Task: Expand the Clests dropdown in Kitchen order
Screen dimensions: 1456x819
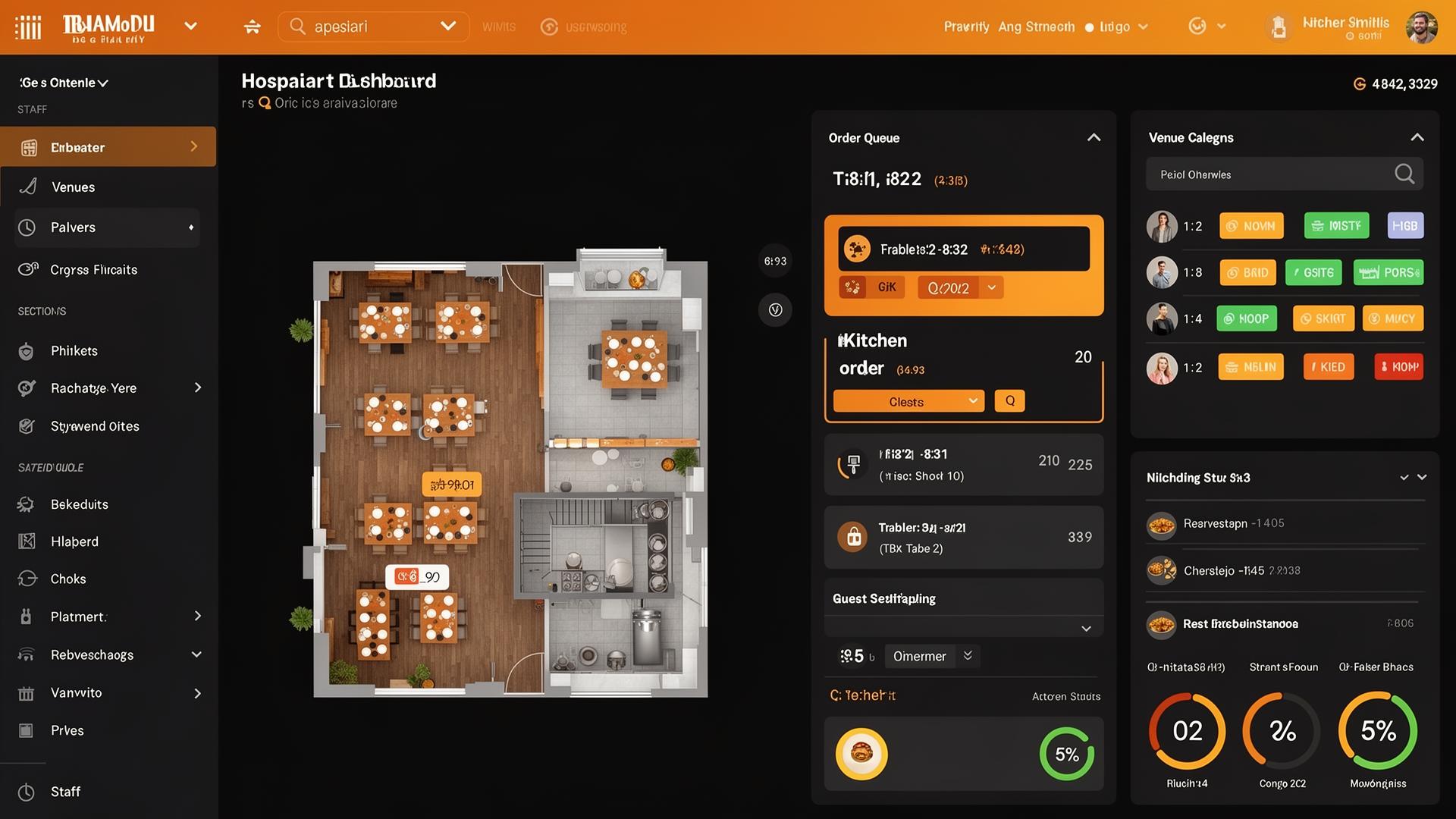Action: pos(908,400)
